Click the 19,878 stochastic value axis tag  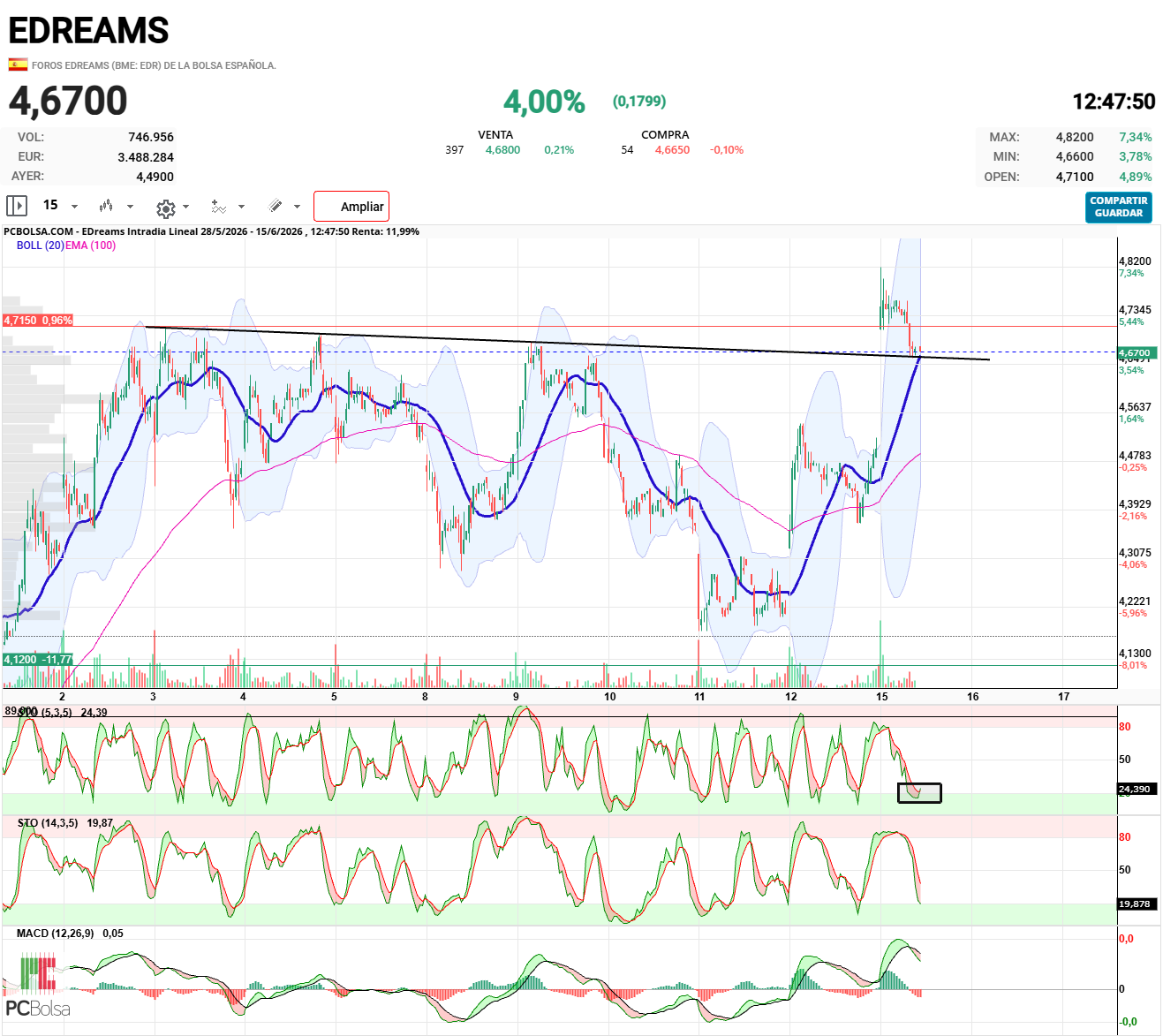pyautogui.click(x=1136, y=904)
